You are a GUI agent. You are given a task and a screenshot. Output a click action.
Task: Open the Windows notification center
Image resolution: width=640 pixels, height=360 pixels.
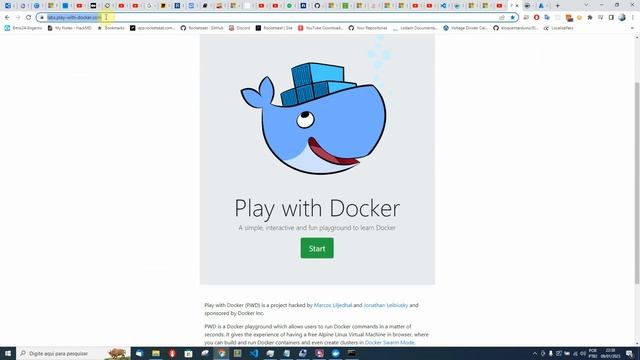point(629,353)
